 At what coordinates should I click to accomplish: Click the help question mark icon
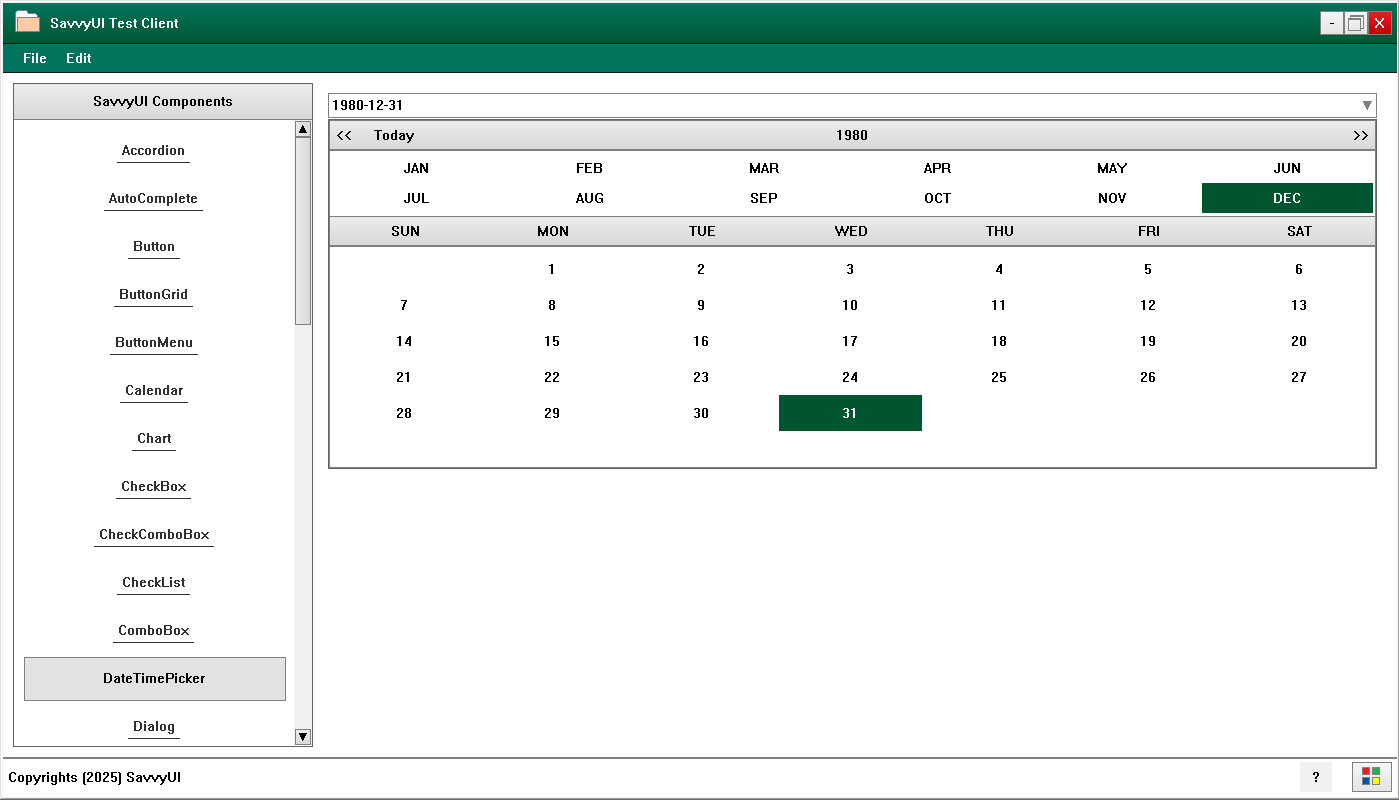coord(1316,777)
